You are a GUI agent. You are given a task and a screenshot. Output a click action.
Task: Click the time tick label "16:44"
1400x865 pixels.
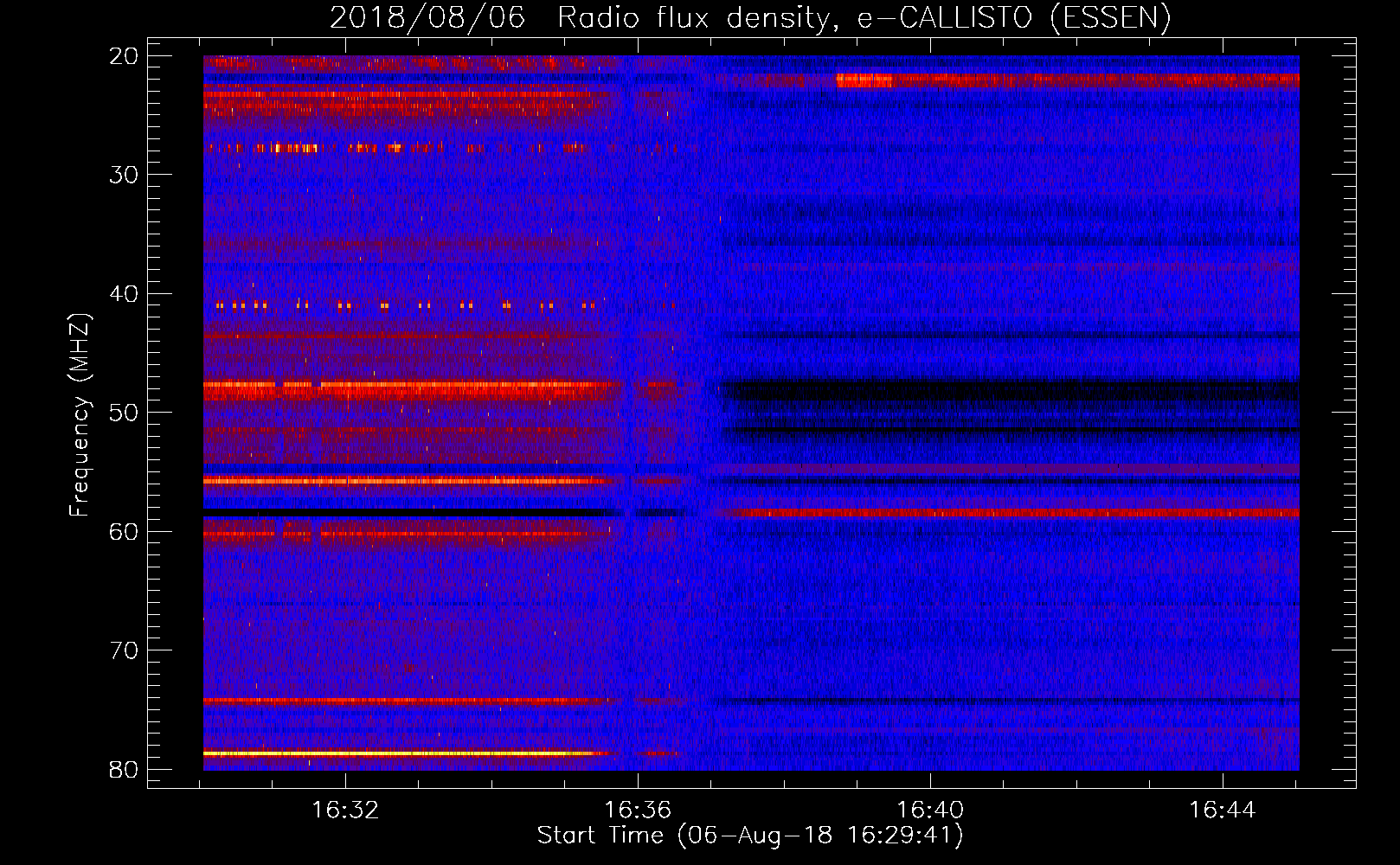(1223, 811)
